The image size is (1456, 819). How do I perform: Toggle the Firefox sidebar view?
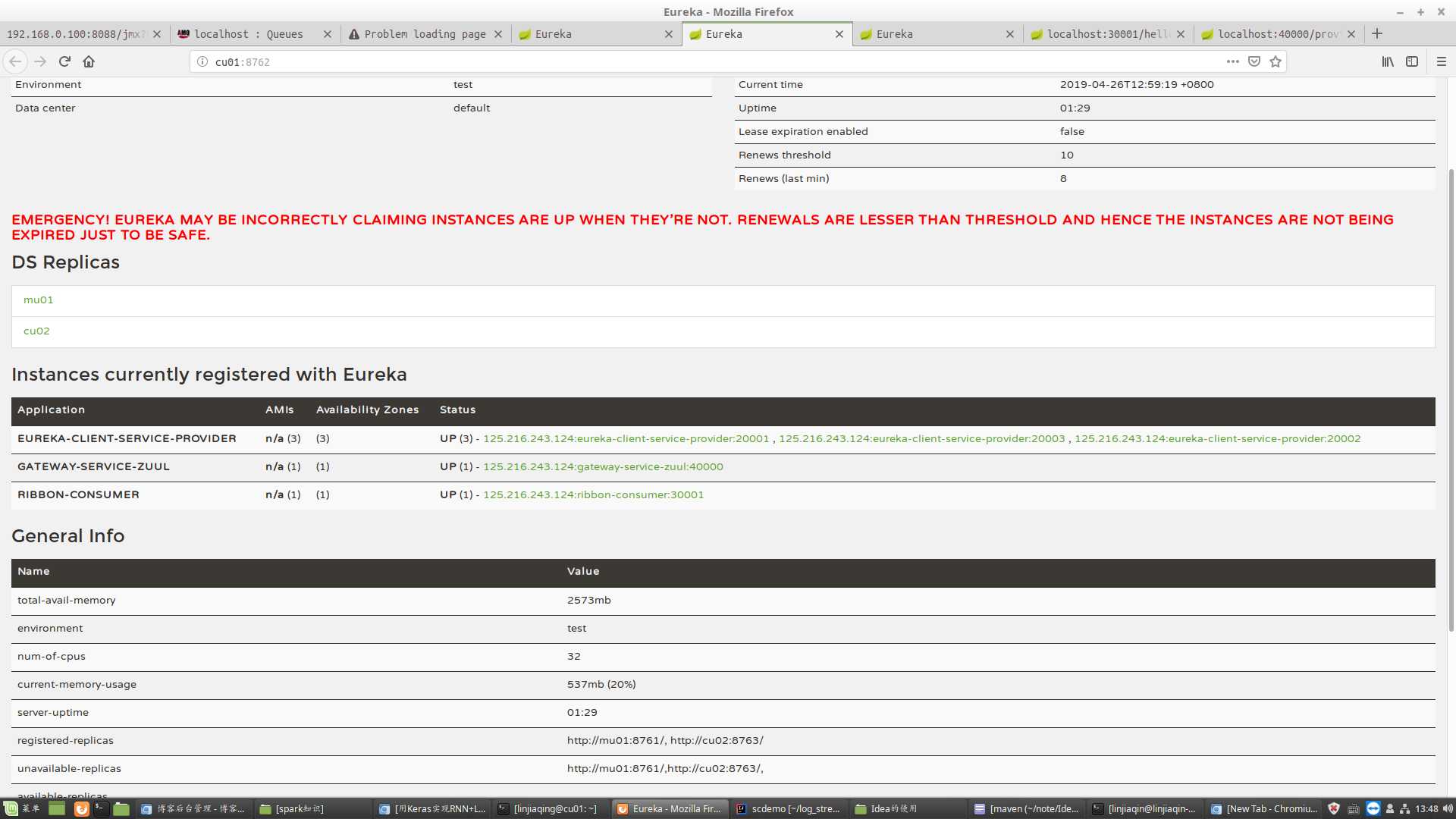pos(1412,61)
